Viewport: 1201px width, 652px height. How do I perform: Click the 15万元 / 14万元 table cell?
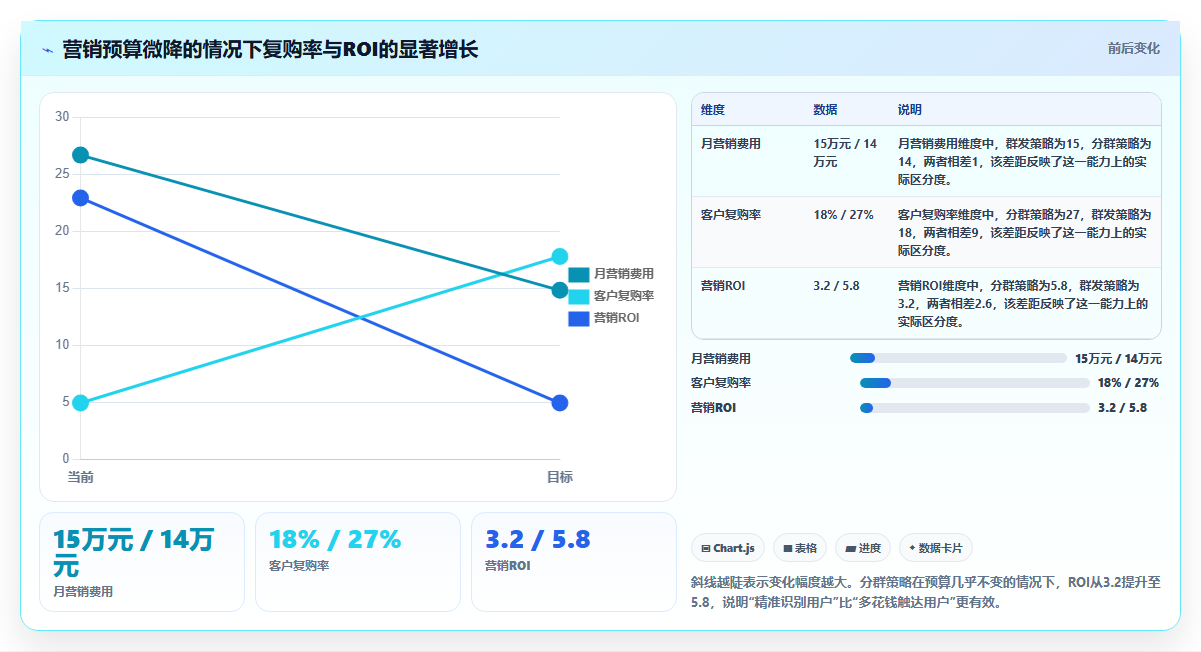[846, 153]
